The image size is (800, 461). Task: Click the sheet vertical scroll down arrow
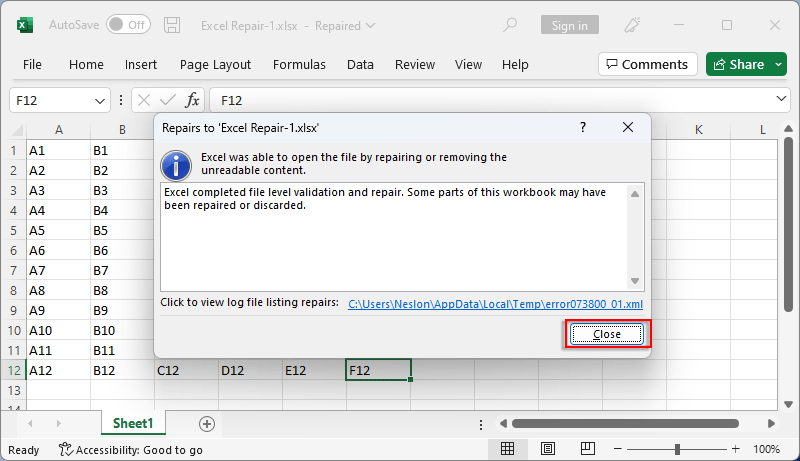[788, 404]
